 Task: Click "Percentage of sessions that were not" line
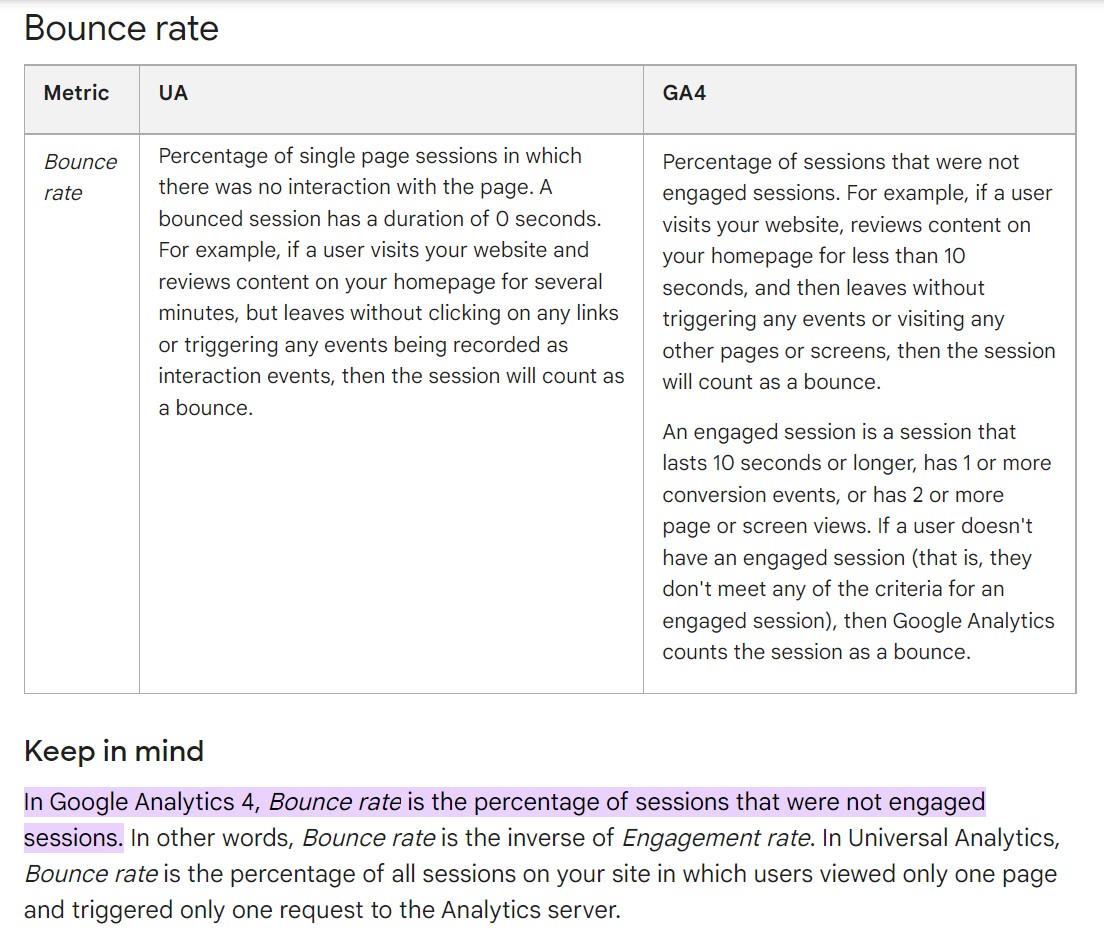coord(840,162)
